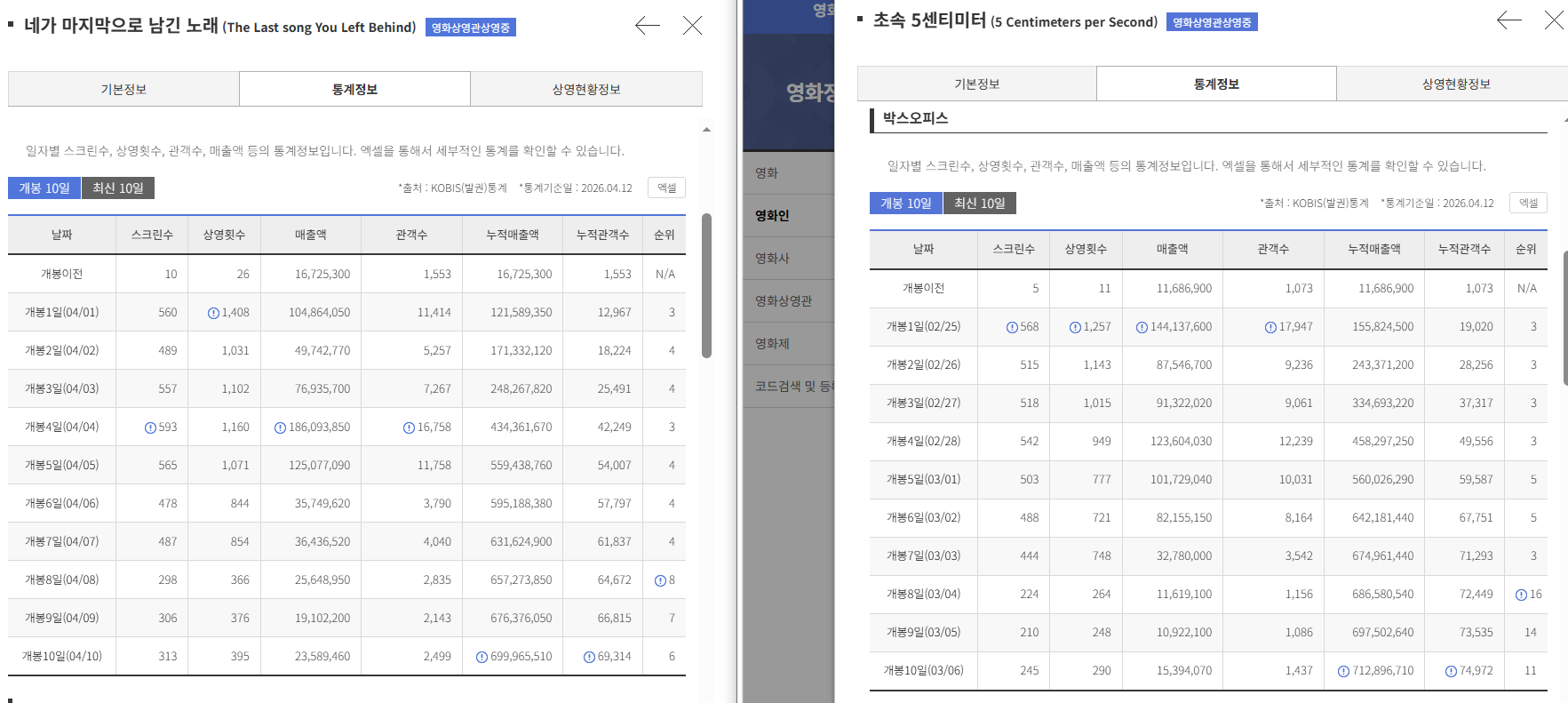Click the peak marker icon beside 1,408
Image resolution: width=1568 pixels, height=703 pixels.
[x=213, y=313]
